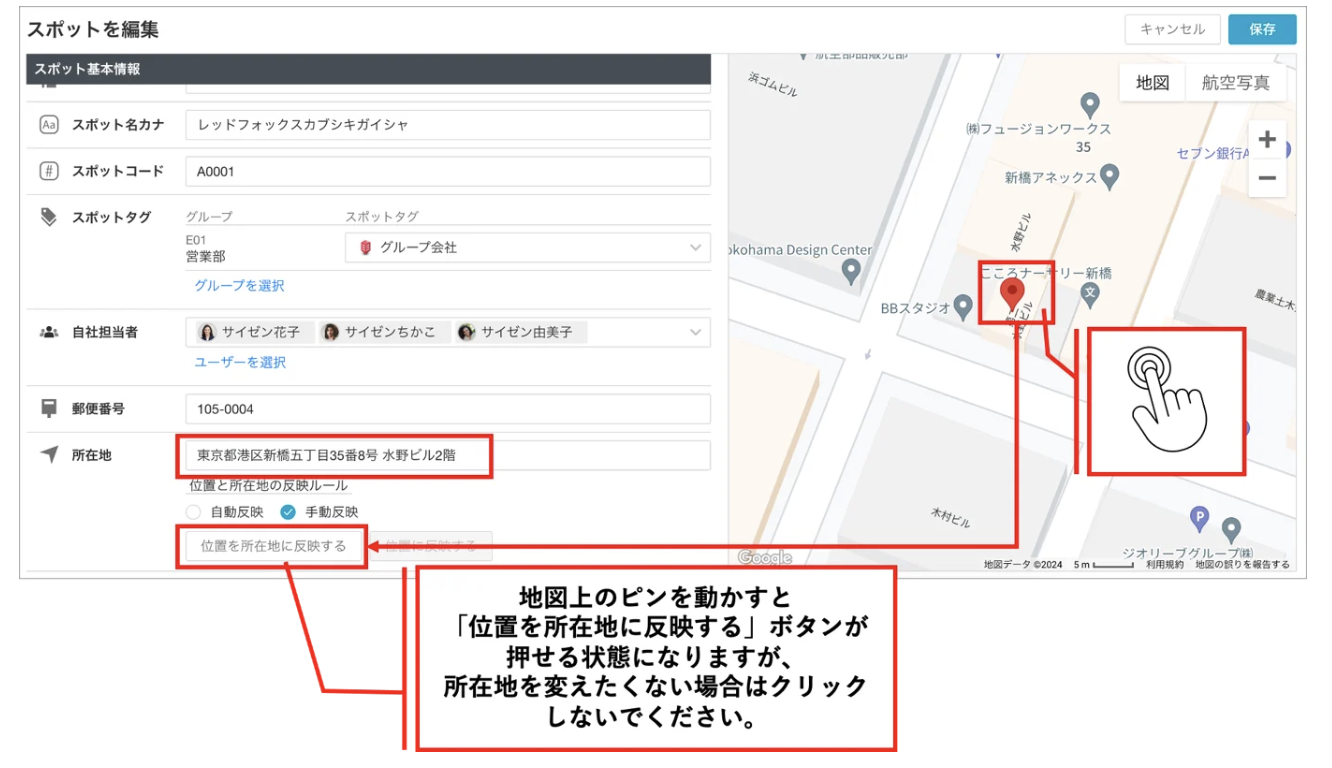The height and width of the screenshot is (768, 1332).
Task: Switch map to 地図 view
Action: click(1152, 83)
